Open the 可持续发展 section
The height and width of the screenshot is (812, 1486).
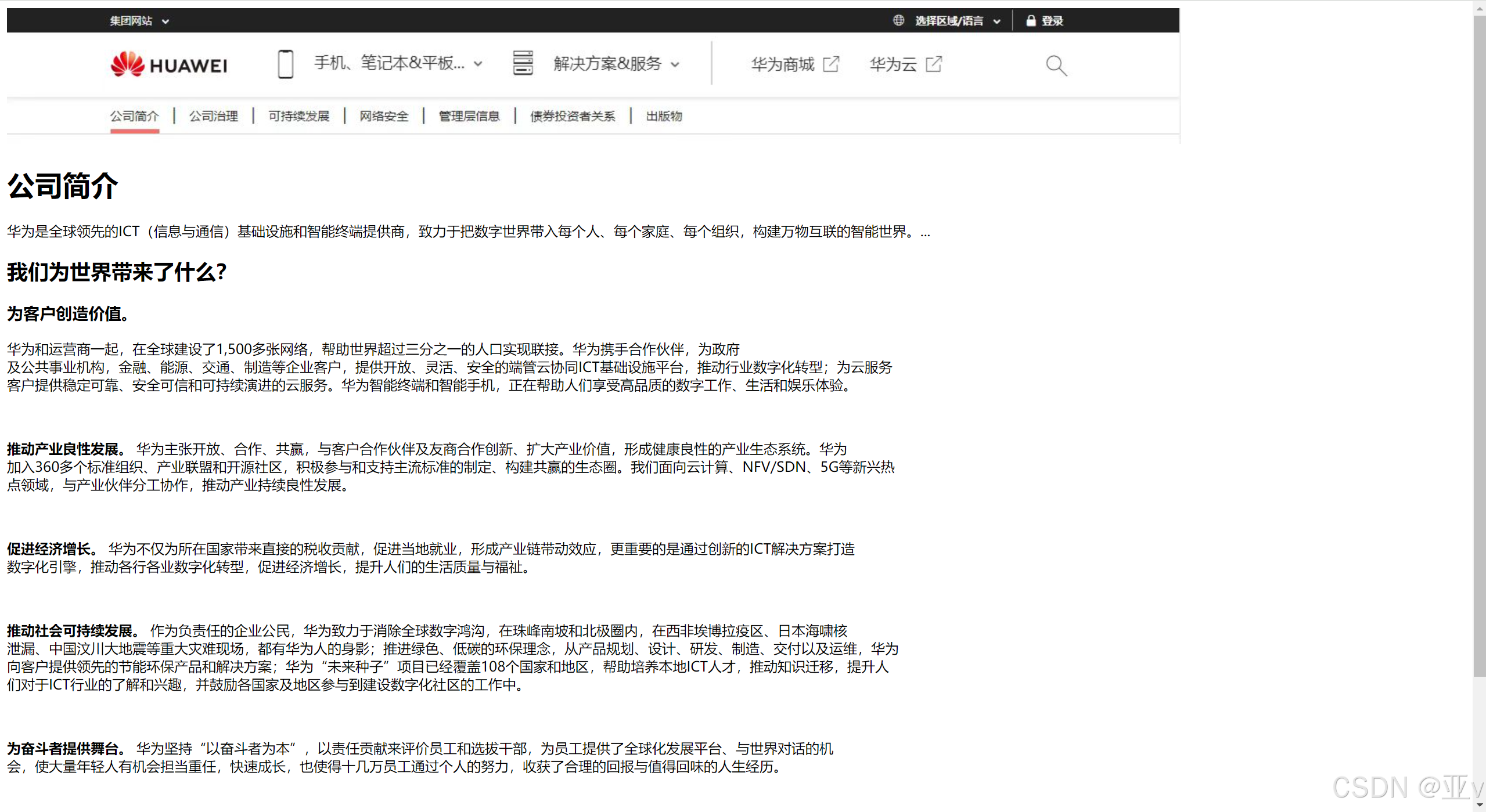[298, 116]
